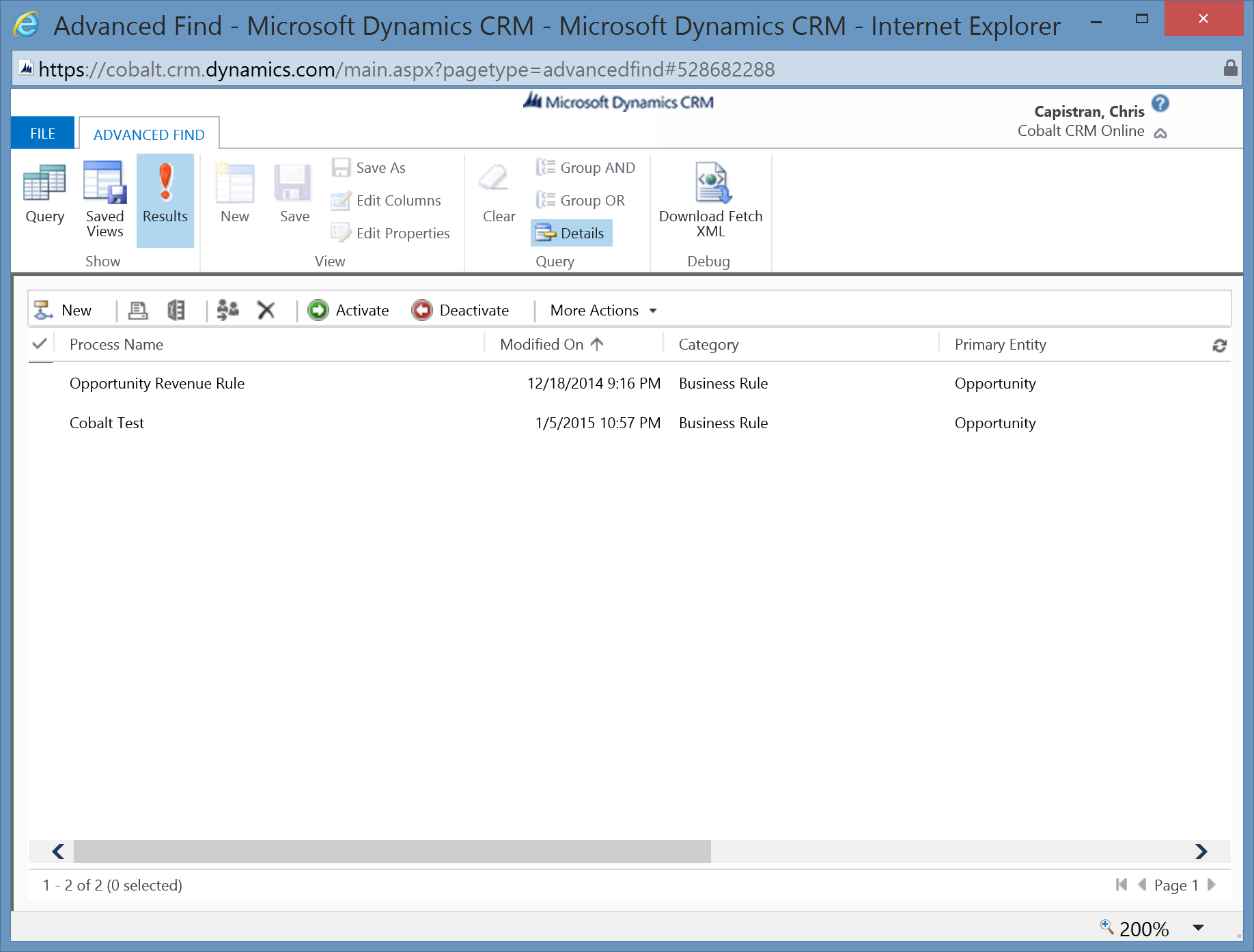Toggle select-all checkmark in grid header
Screen dimensions: 1254x952
click(40, 343)
